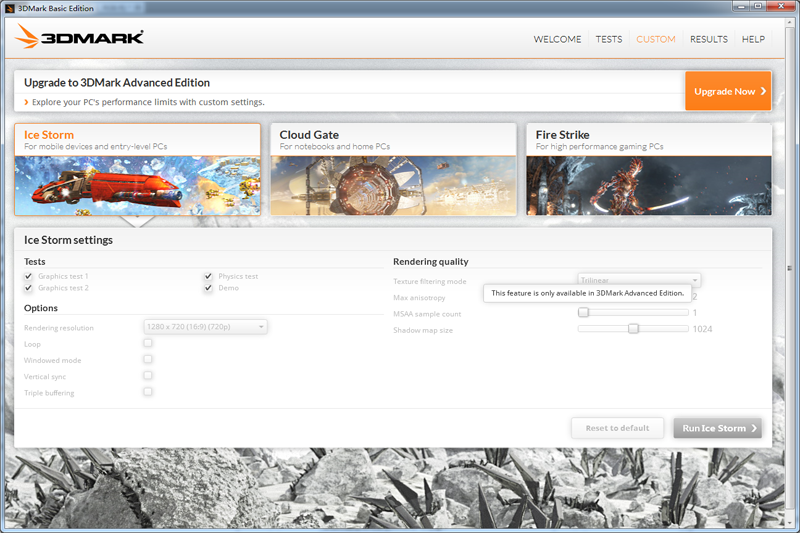The width and height of the screenshot is (800, 533).
Task: Click the Ice Storm settings heading
Action: pyautogui.click(x=68, y=240)
